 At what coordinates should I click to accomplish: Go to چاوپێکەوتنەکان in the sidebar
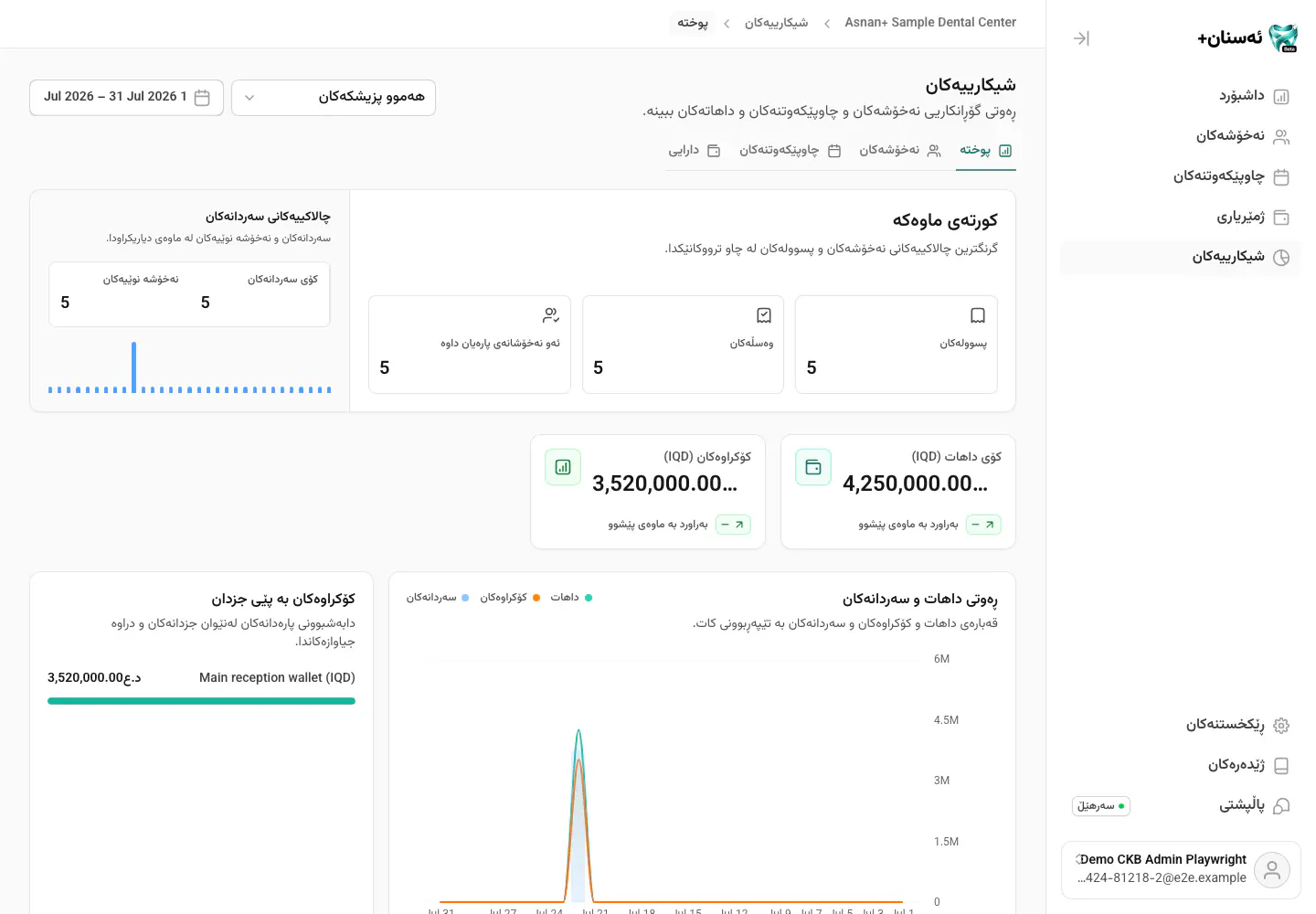1180,176
